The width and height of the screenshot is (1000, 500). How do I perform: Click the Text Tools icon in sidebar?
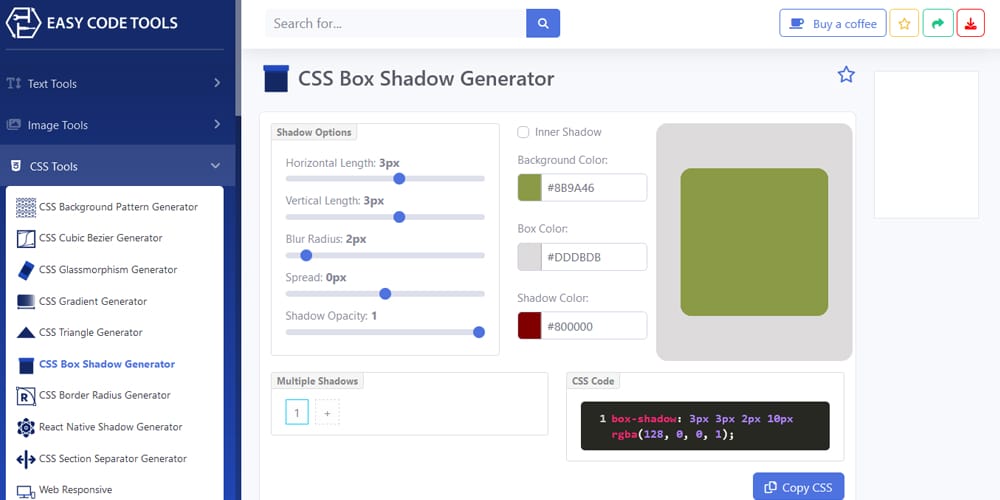14,84
